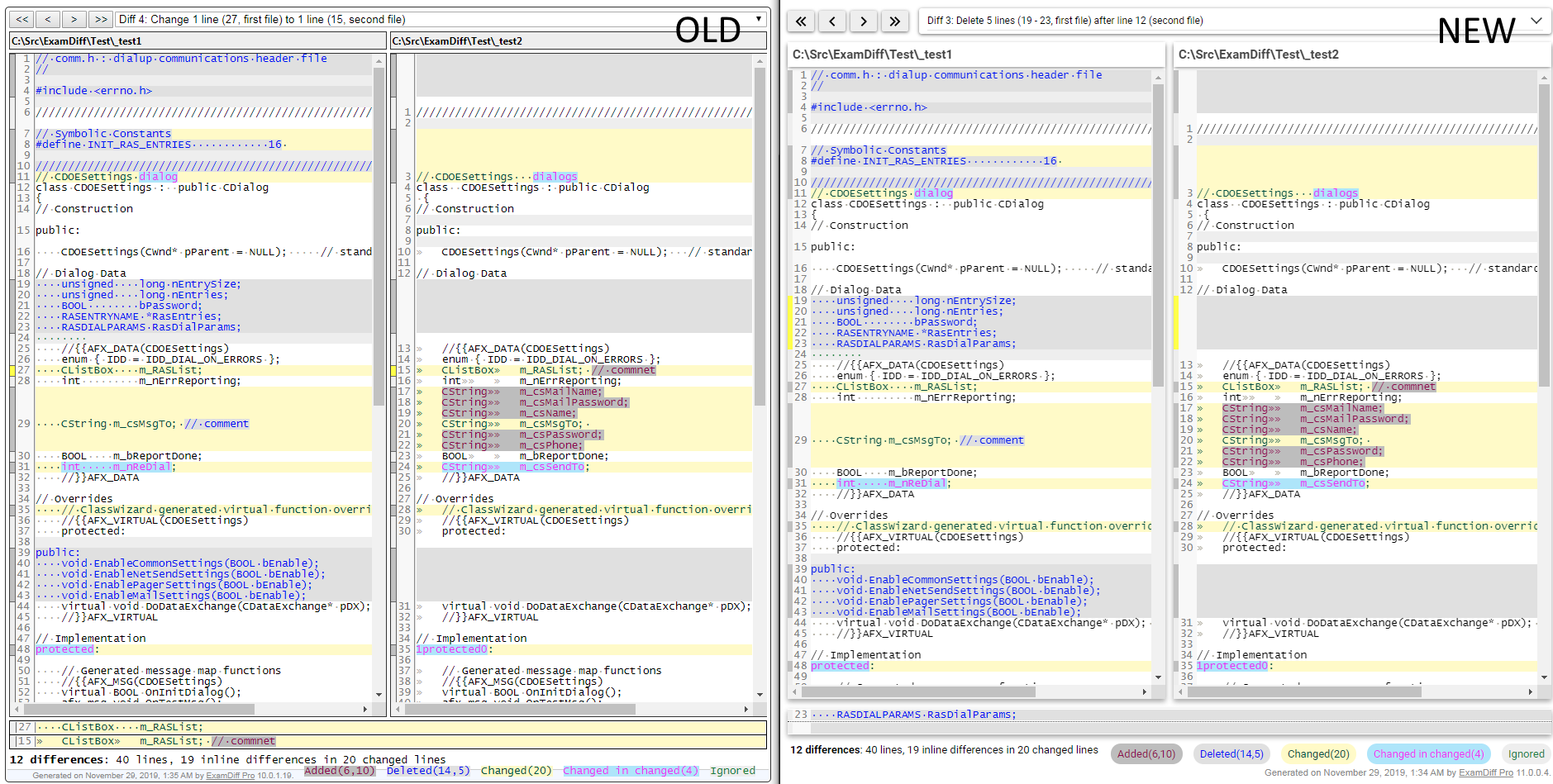This screenshot has width=1553, height=784.
Task: Toggle Ignored pill in NEW report
Action: [x=1526, y=753]
